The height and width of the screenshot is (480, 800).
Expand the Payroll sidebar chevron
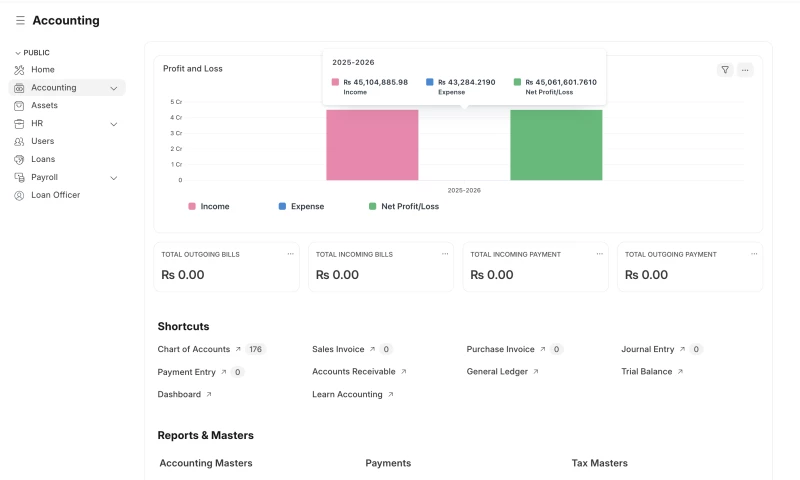114,178
